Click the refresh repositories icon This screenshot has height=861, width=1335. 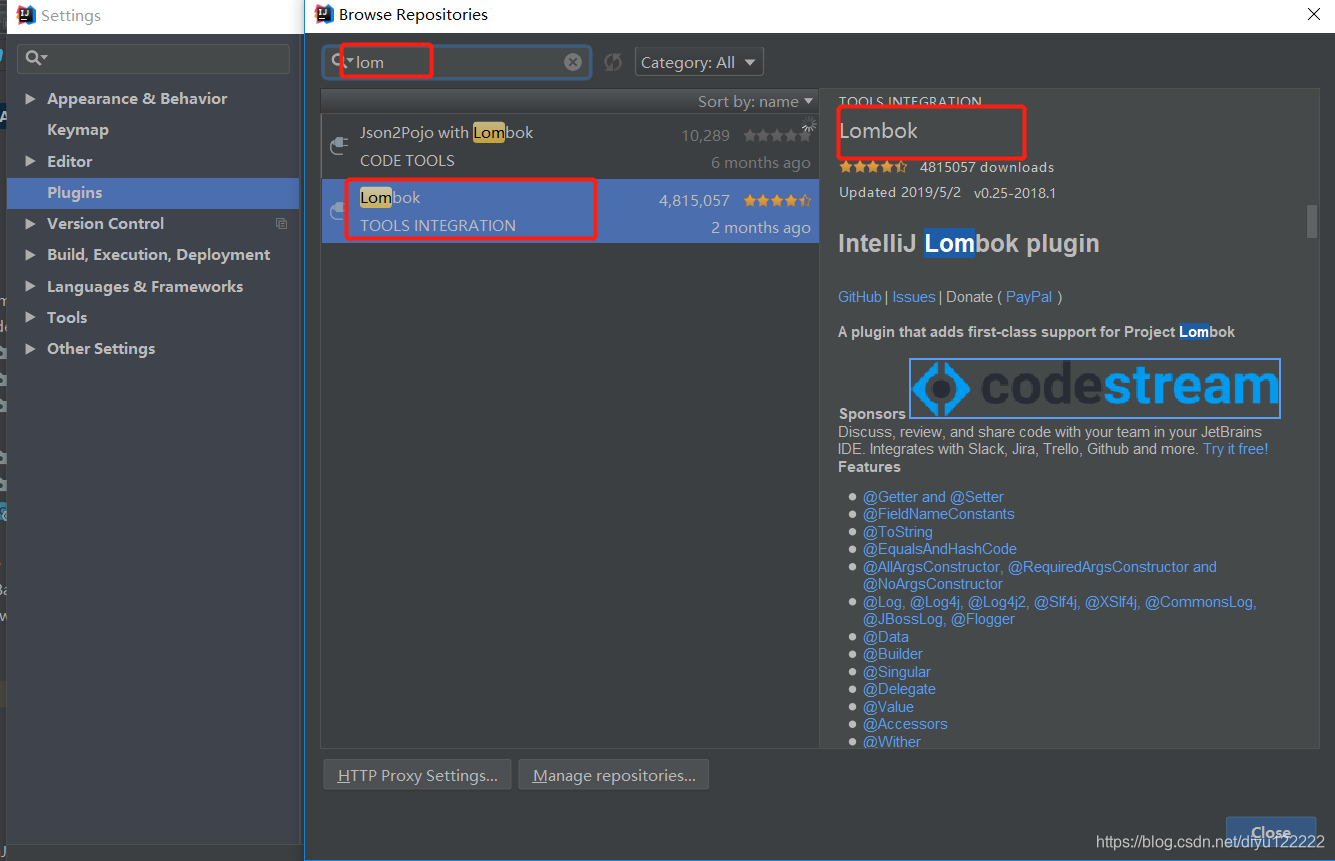click(x=613, y=62)
